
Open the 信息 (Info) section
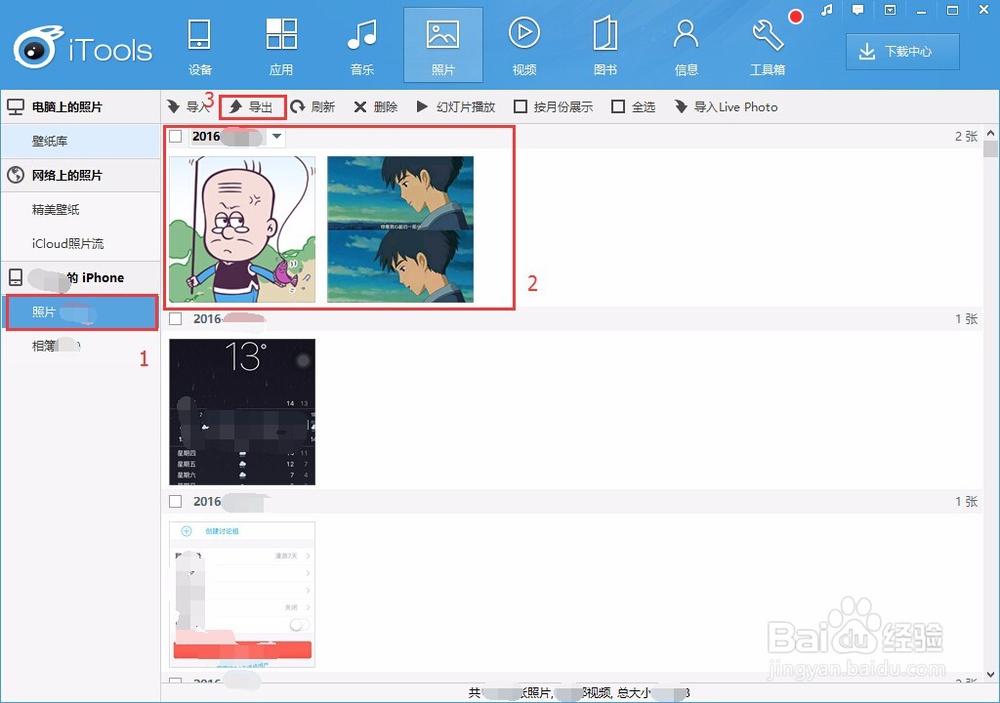(x=686, y=47)
